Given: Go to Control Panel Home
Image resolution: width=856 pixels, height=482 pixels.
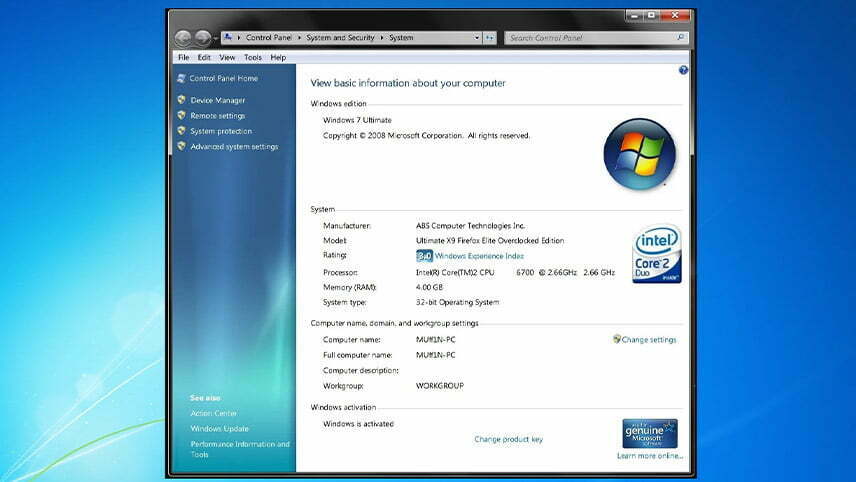Looking at the screenshot, I should pyautogui.click(x=223, y=79).
